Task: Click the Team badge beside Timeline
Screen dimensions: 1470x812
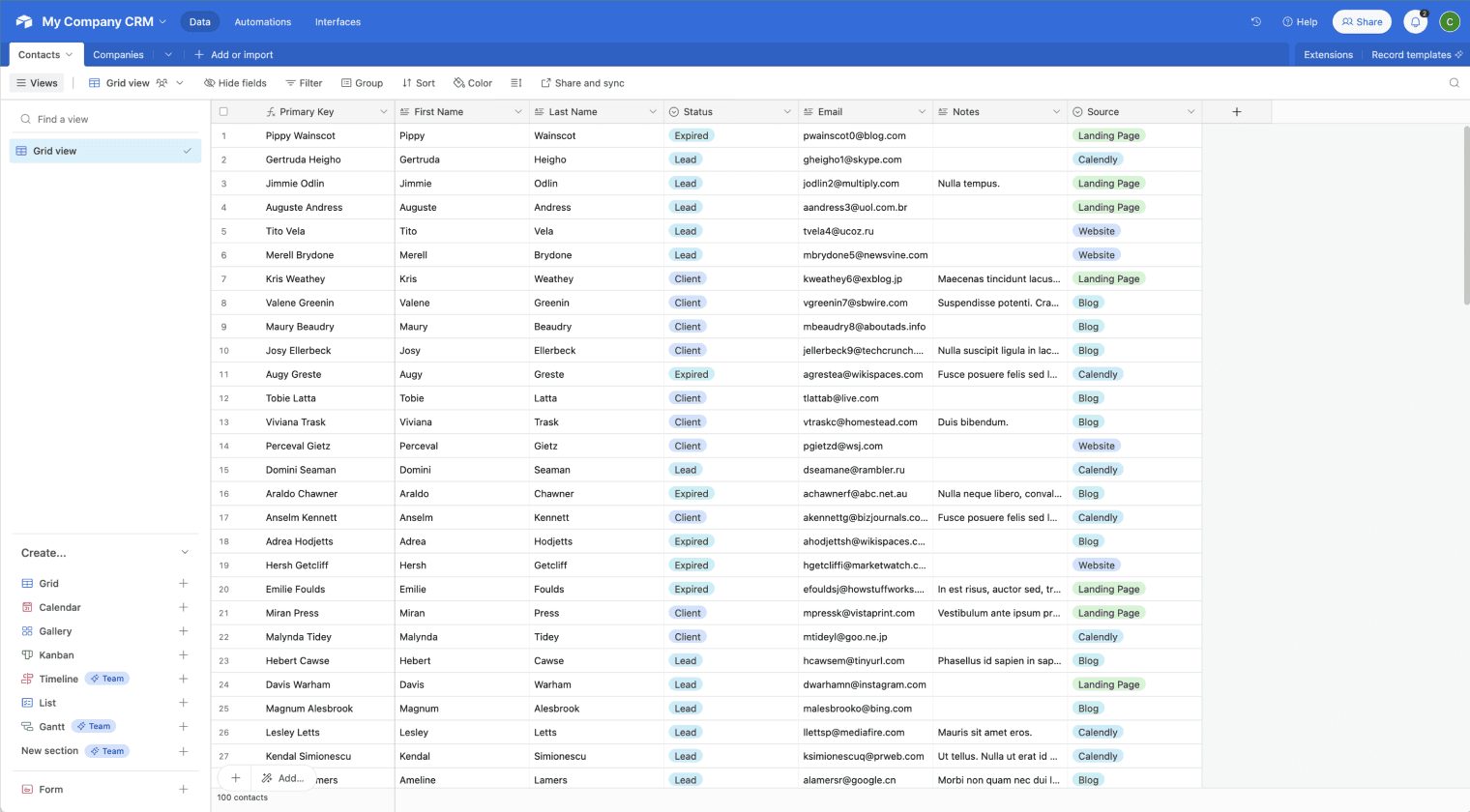Action: pyautogui.click(x=107, y=679)
